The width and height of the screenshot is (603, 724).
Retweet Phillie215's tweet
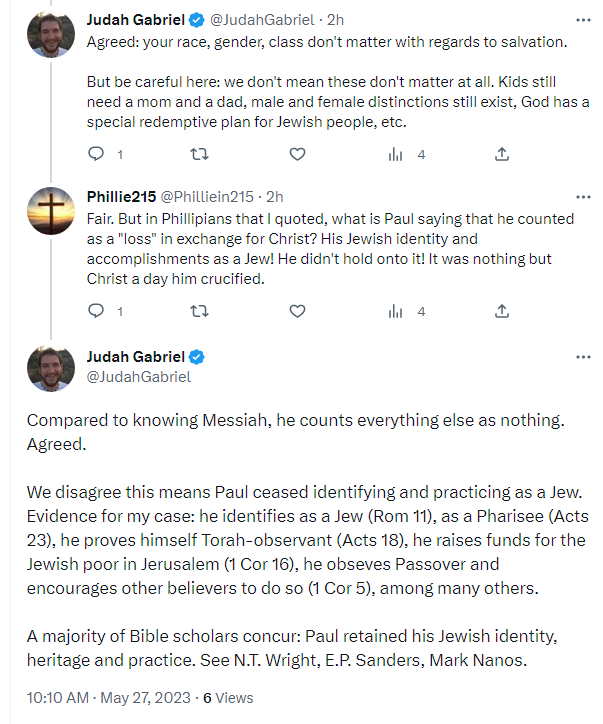(x=198, y=311)
